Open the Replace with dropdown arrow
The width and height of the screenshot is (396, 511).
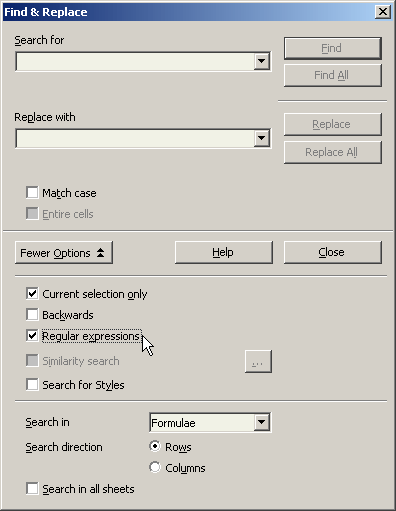(x=262, y=138)
